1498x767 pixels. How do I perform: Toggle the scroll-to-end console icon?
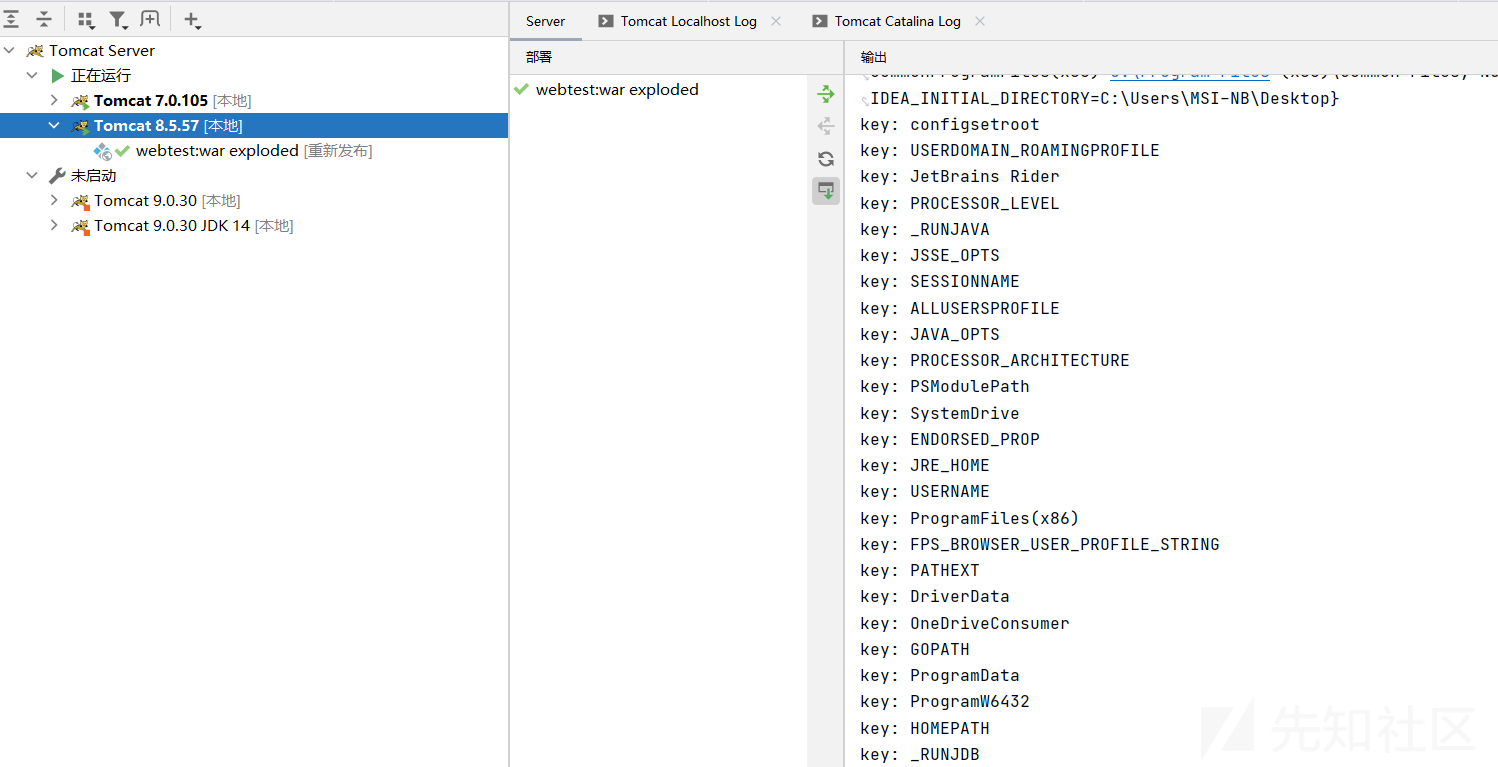[826, 191]
